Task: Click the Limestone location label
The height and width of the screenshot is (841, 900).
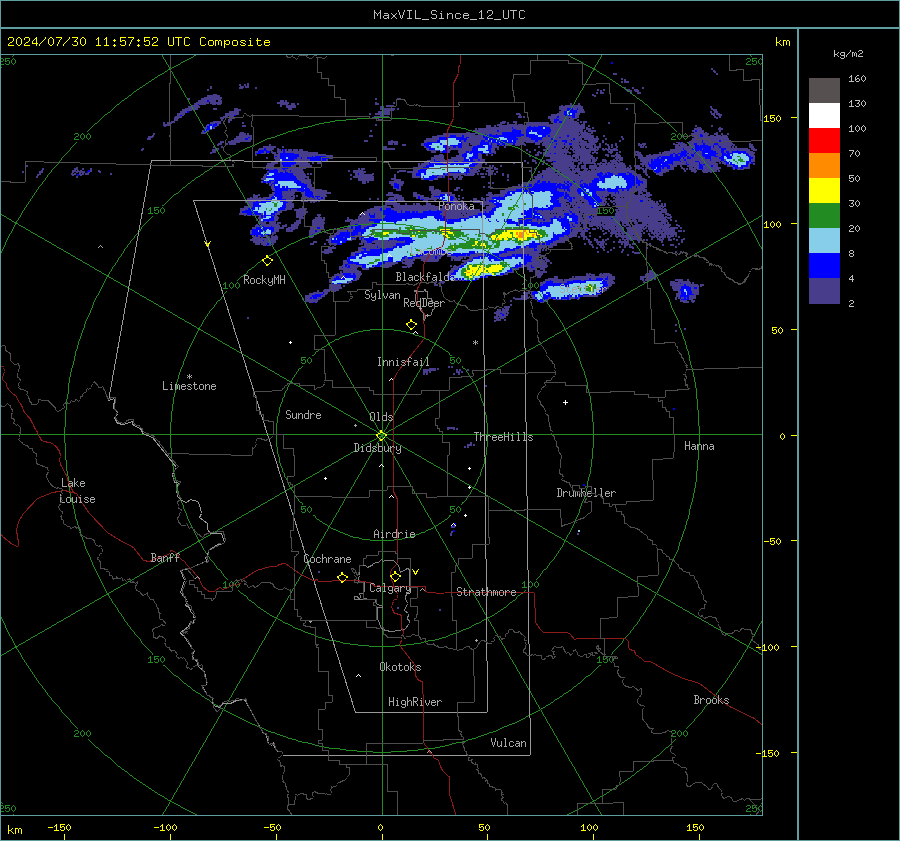Action: click(189, 386)
